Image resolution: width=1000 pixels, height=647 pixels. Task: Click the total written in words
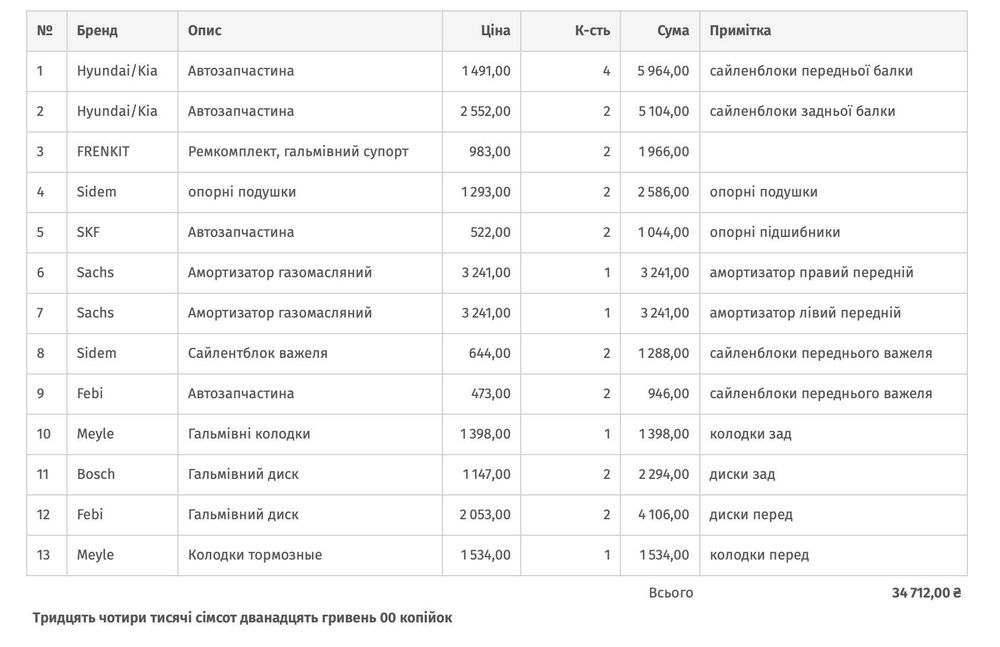(242, 618)
